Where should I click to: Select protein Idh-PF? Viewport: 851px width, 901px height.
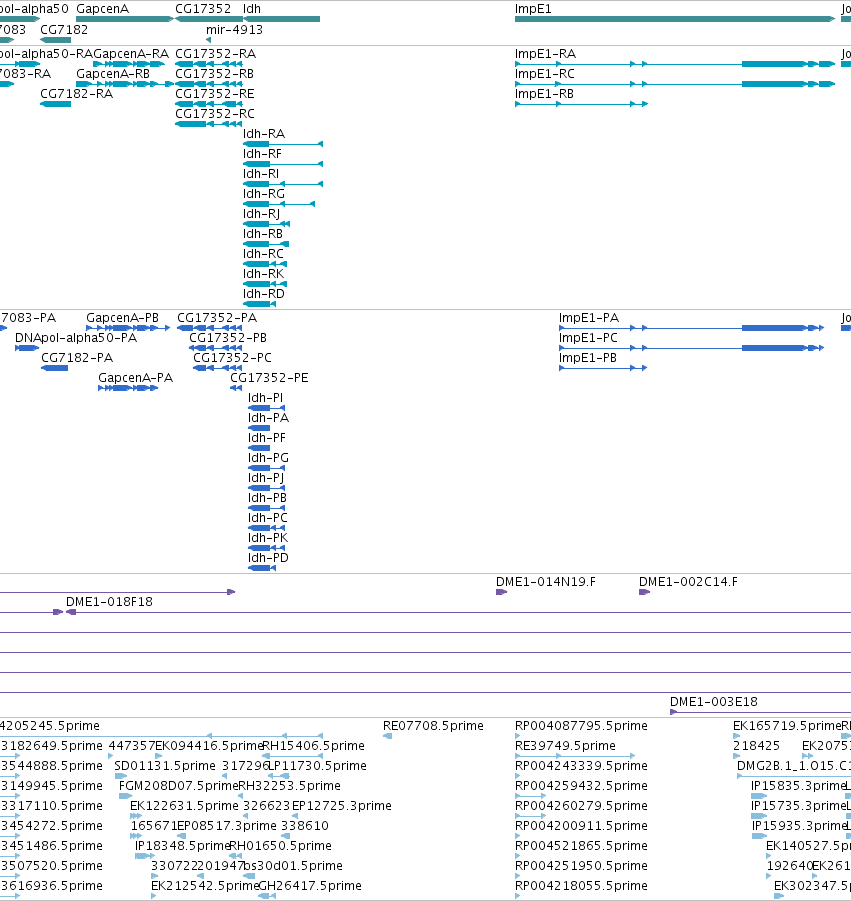point(267,438)
